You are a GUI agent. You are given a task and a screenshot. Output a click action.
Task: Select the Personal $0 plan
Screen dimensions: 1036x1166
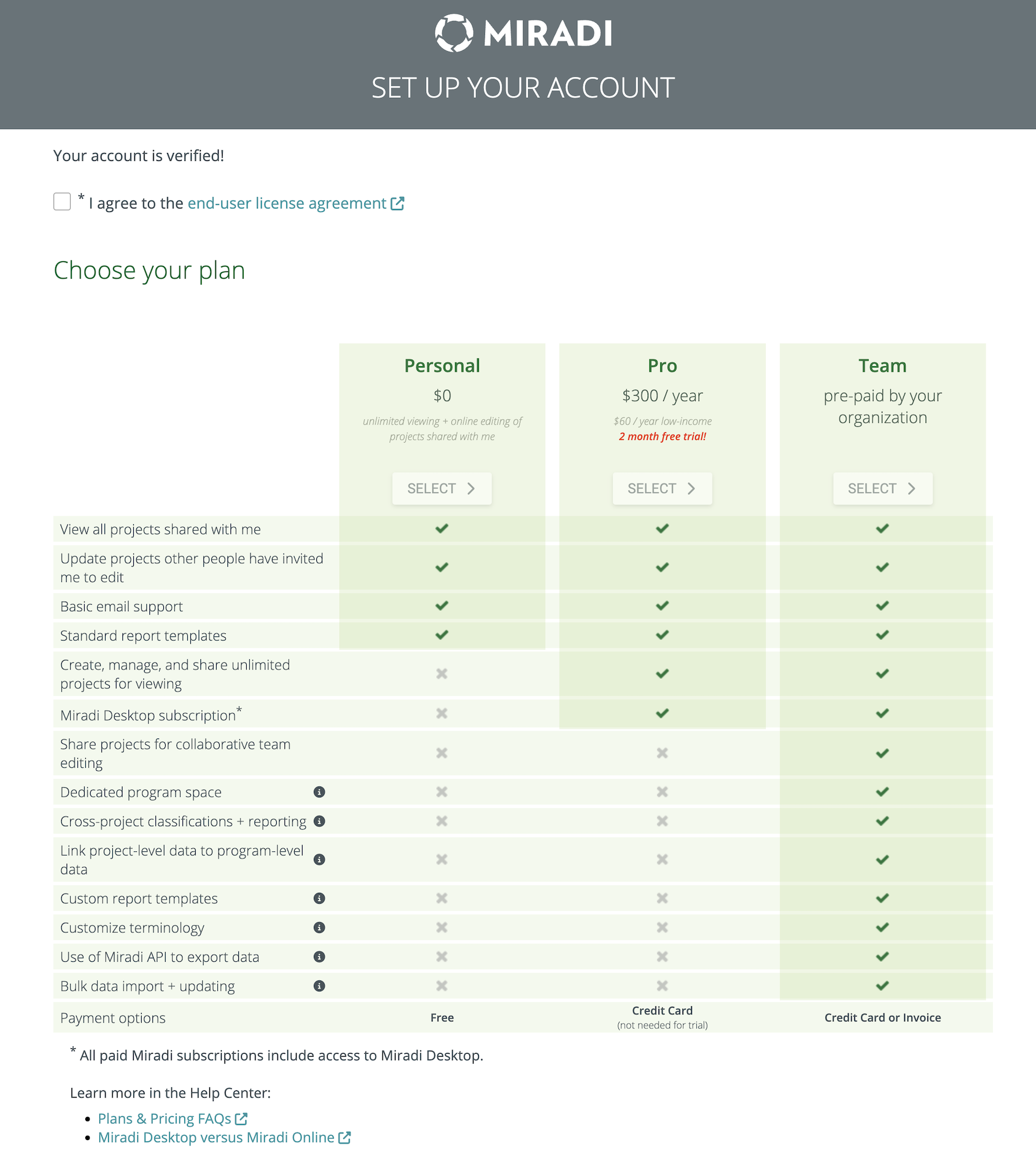pos(442,488)
